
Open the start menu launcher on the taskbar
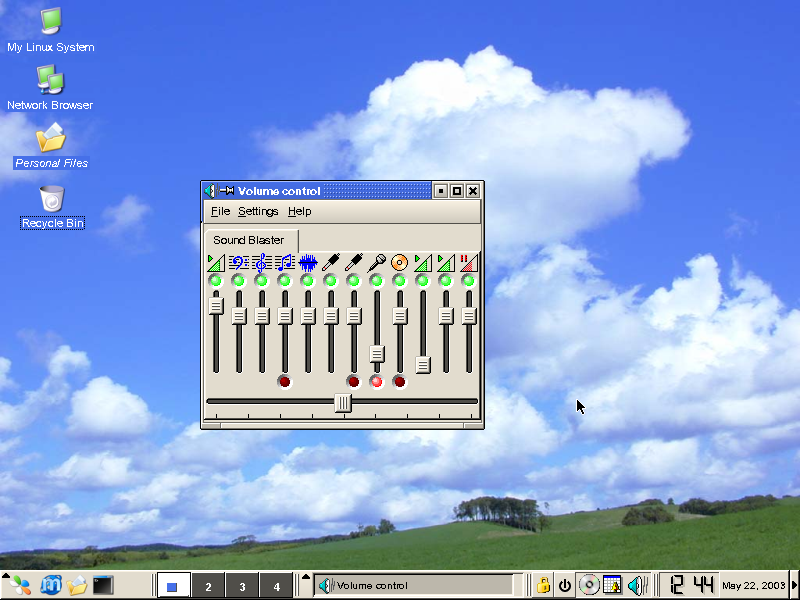19,585
